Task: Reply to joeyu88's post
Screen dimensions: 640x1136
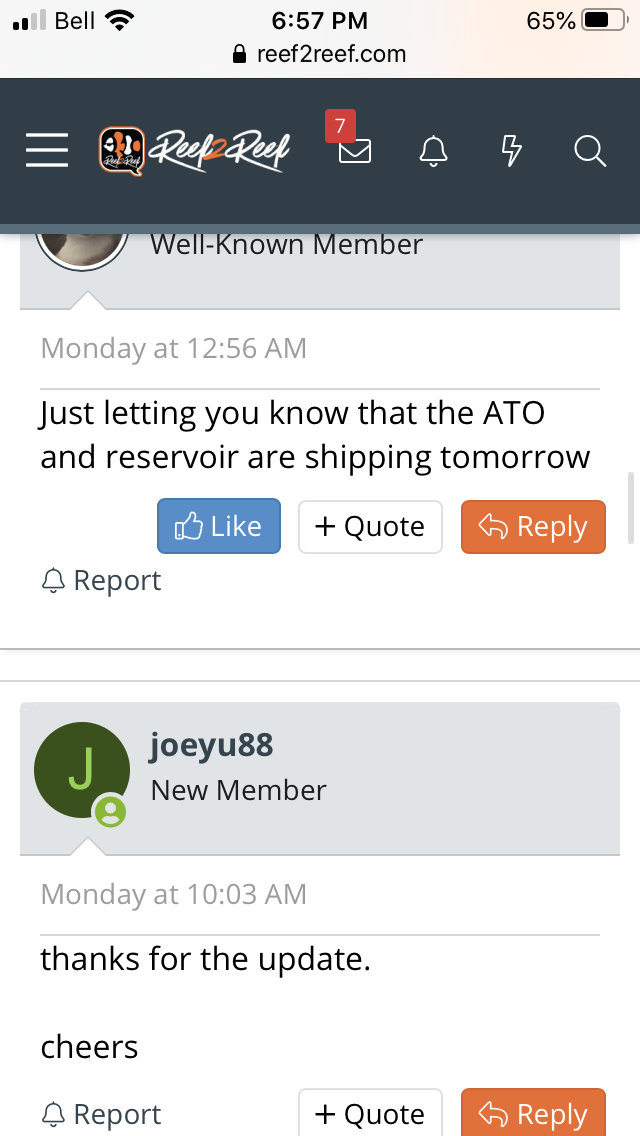Action: click(533, 1114)
